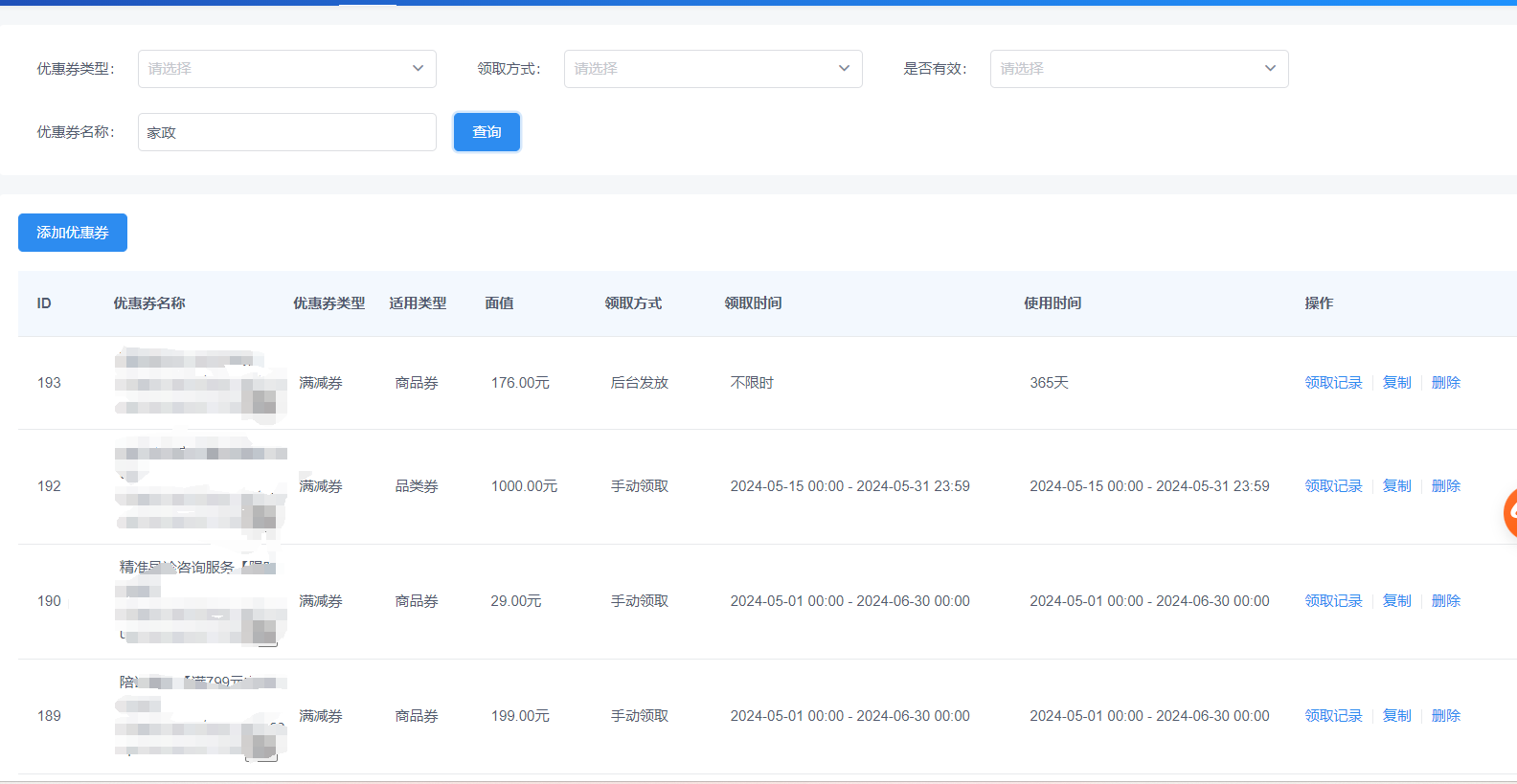The width and height of the screenshot is (1517, 784).
Task: Click the 适用类型 column header
Action: tap(418, 303)
